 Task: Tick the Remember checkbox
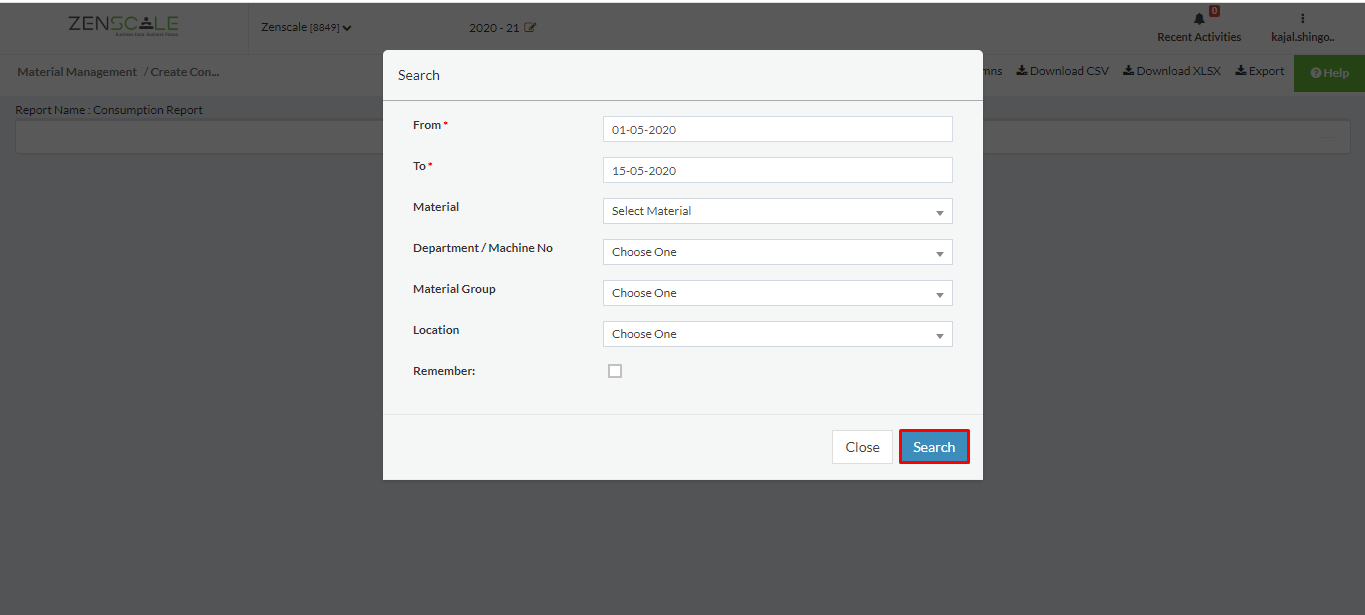tap(615, 371)
